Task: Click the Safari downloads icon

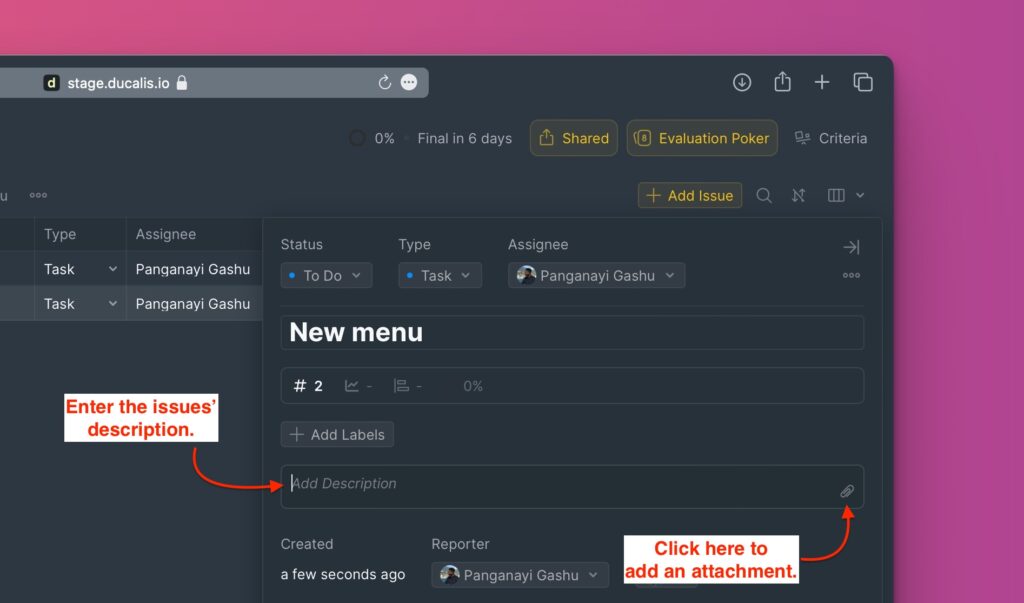Action: point(742,83)
